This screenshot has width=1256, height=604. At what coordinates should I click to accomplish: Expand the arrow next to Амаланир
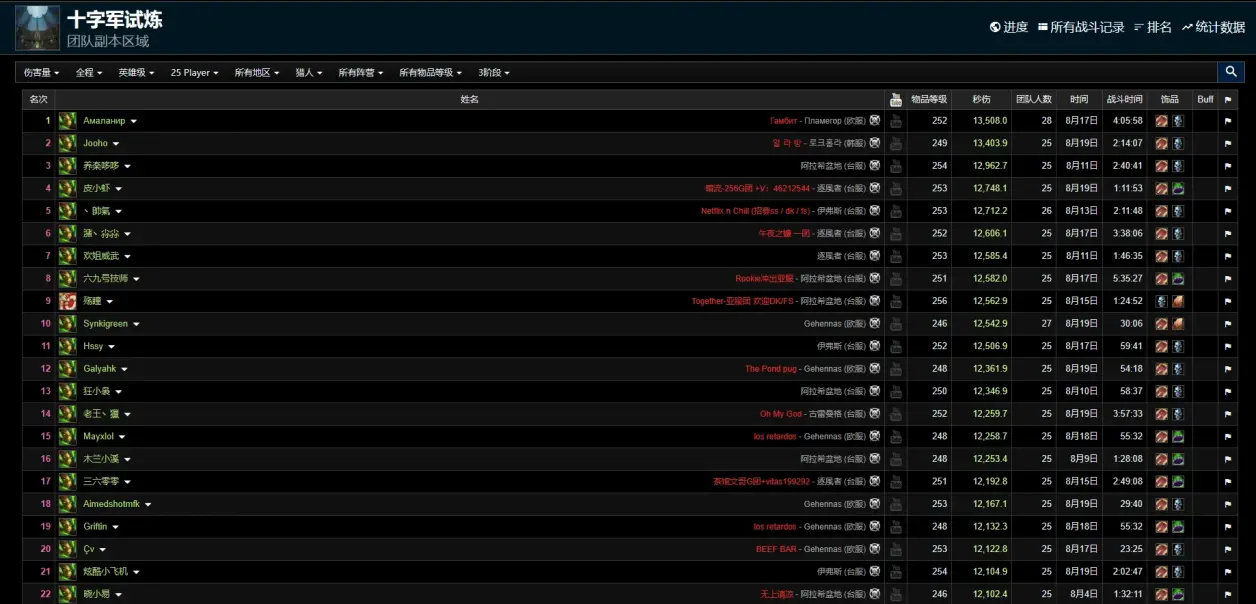tap(133, 121)
